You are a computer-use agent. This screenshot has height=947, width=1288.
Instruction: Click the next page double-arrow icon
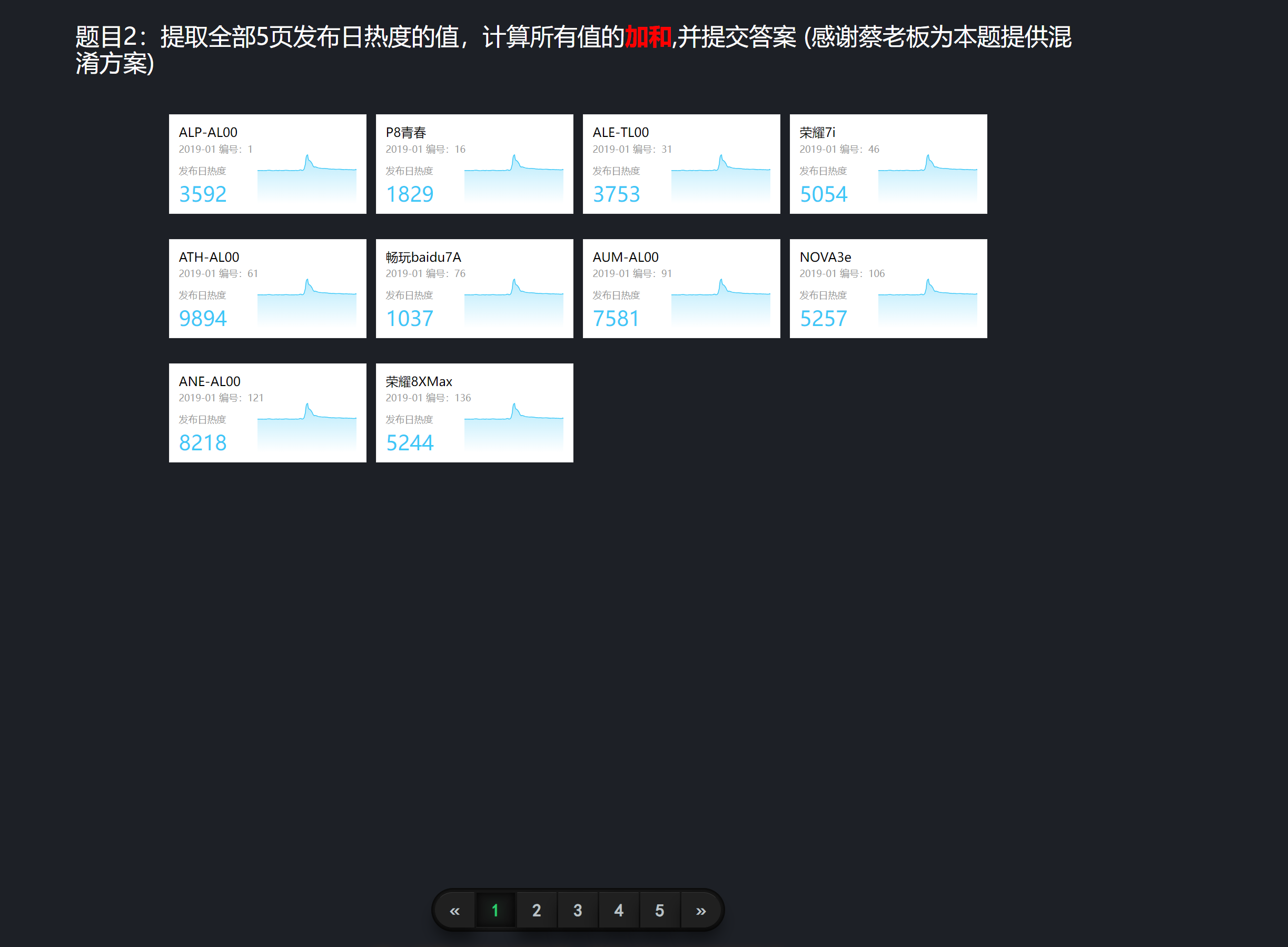(x=701, y=910)
